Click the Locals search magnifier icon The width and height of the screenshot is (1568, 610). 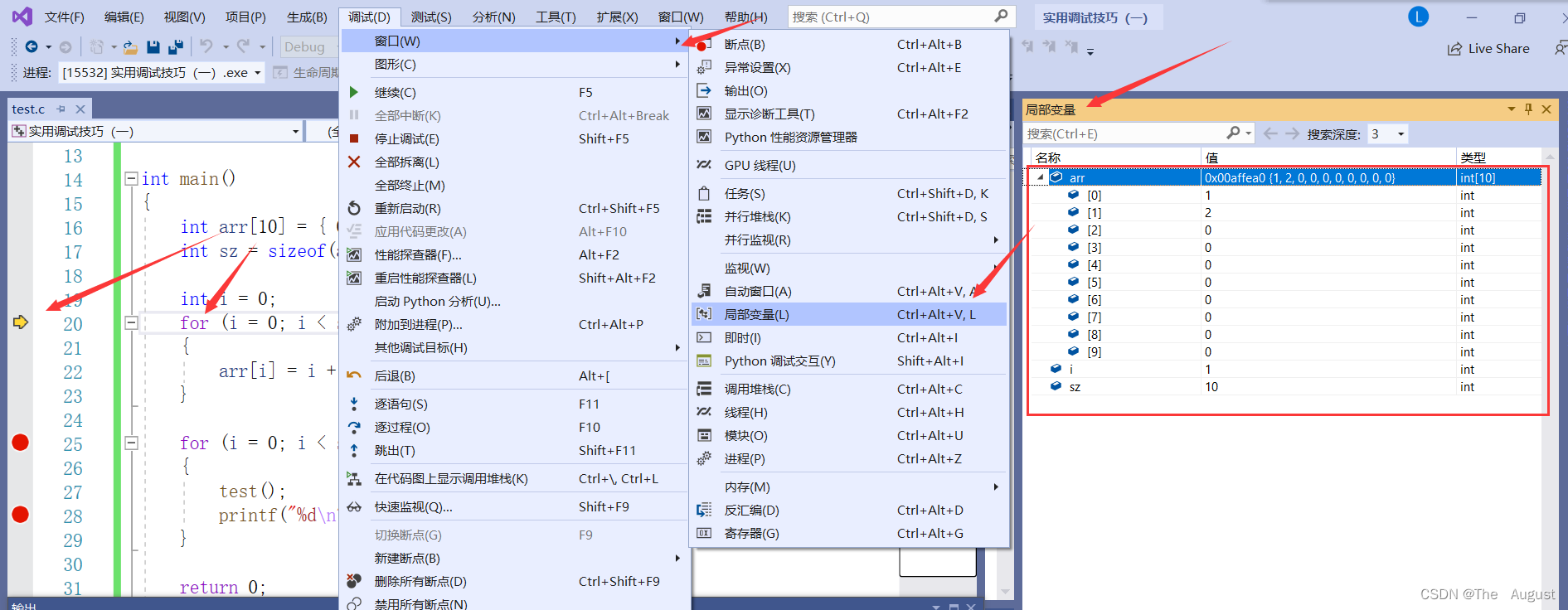(x=1234, y=133)
